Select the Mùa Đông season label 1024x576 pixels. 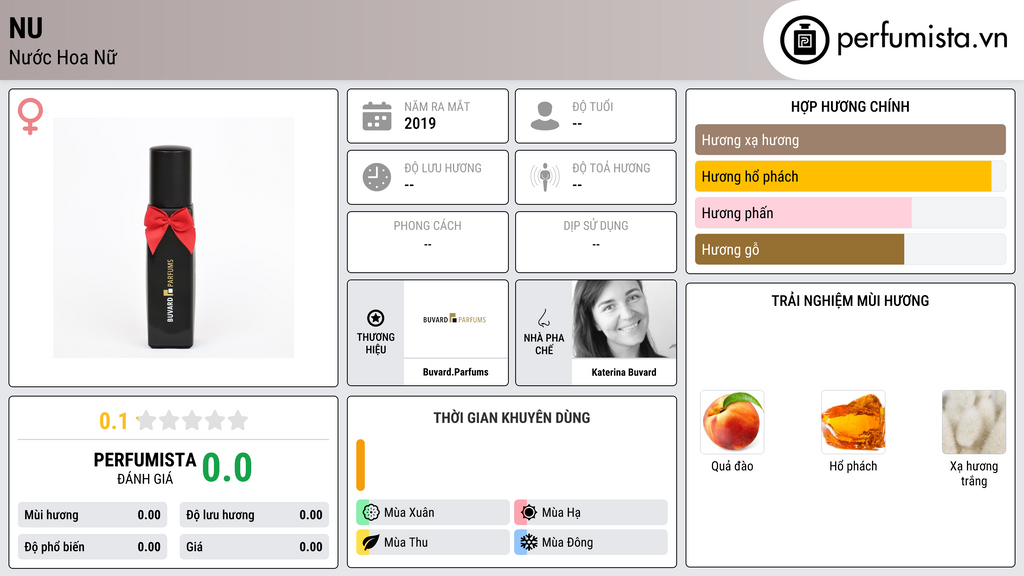click(x=567, y=542)
